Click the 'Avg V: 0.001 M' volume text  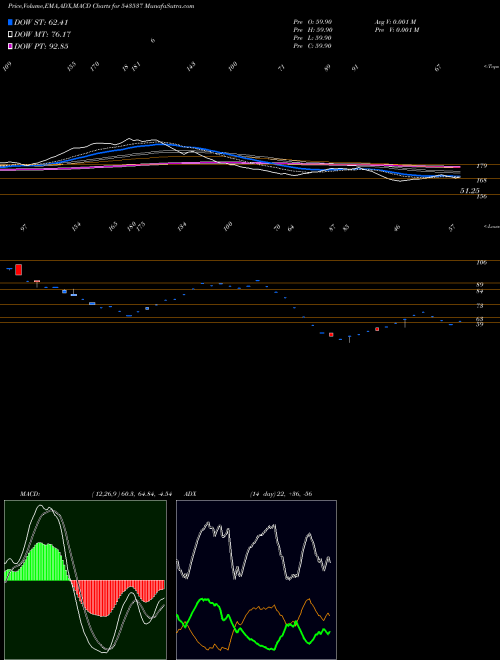point(396,22)
